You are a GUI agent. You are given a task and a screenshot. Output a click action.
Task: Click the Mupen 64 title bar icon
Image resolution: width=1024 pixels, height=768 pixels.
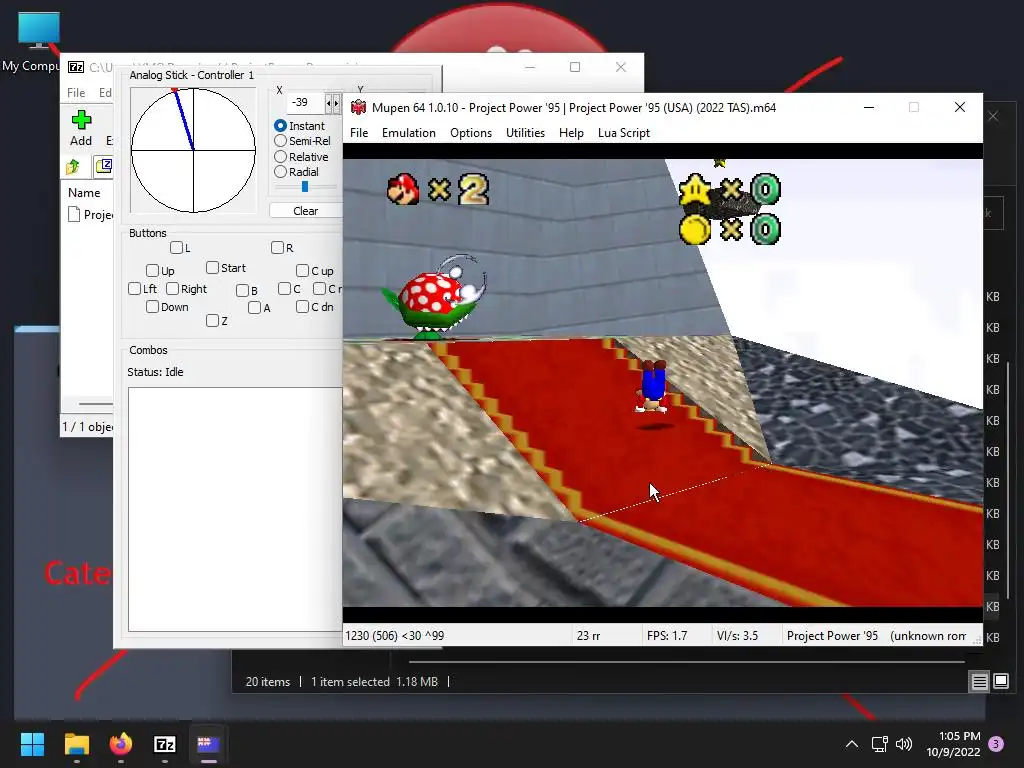pos(358,107)
